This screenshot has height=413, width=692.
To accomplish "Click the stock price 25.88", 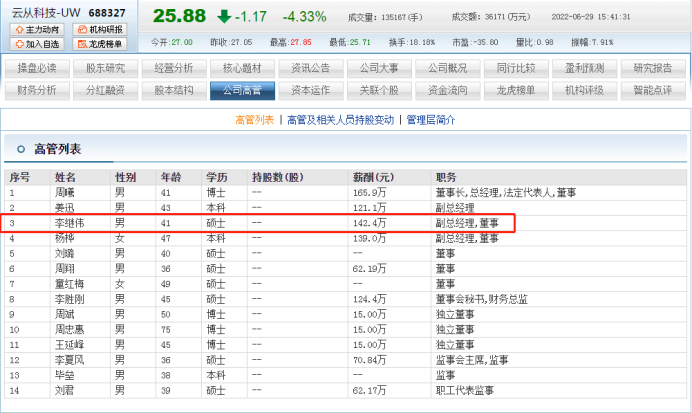I will point(179,16).
